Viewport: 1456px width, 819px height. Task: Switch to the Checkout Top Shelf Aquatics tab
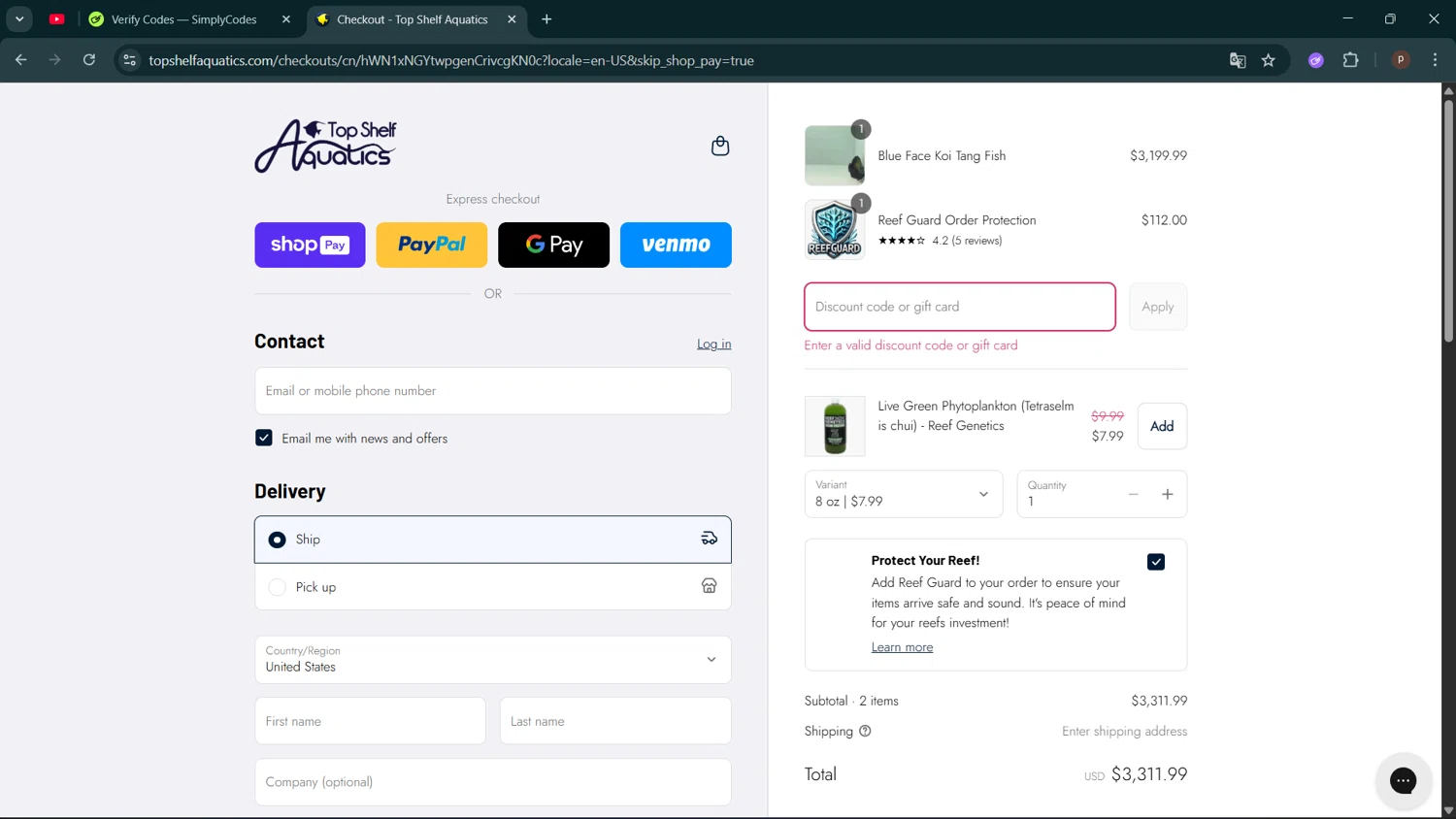(412, 19)
